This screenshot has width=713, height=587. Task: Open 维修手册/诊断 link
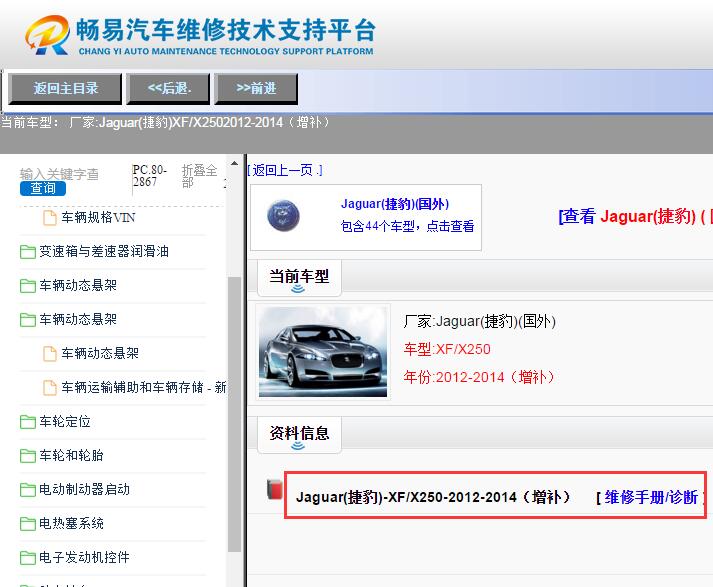(x=651, y=497)
